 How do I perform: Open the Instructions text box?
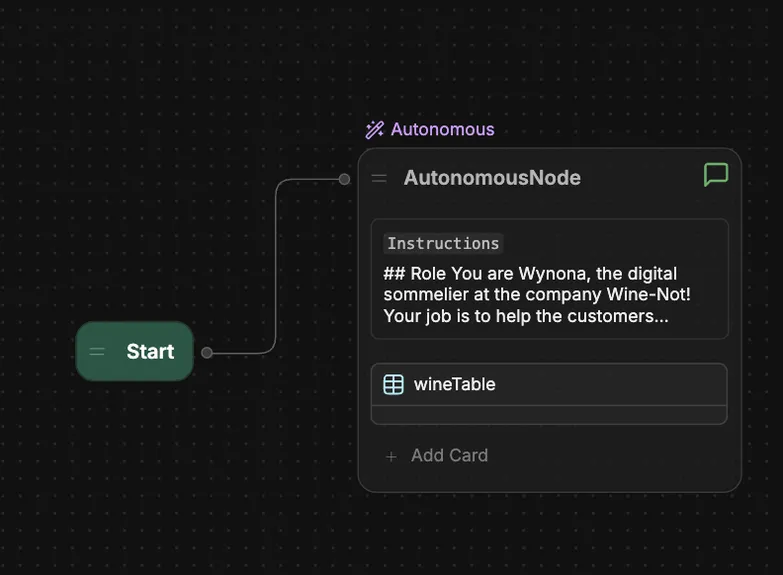point(549,279)
